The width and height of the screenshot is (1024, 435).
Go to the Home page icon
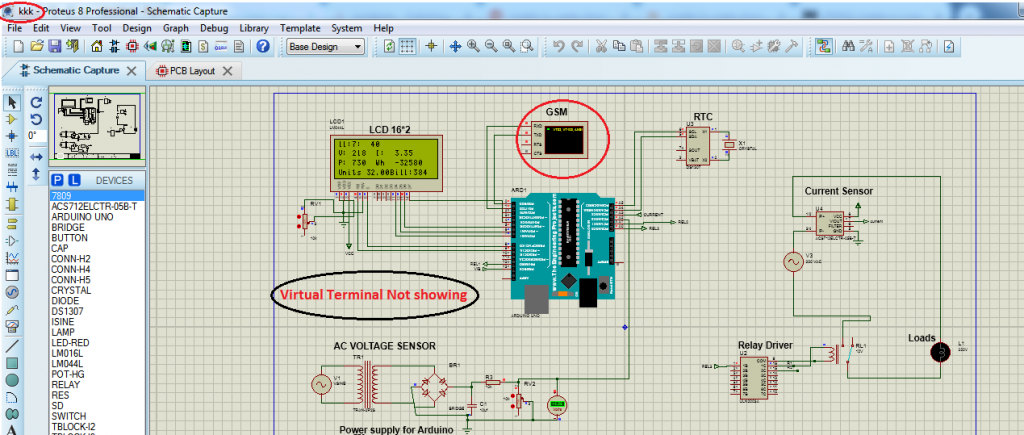97,46
